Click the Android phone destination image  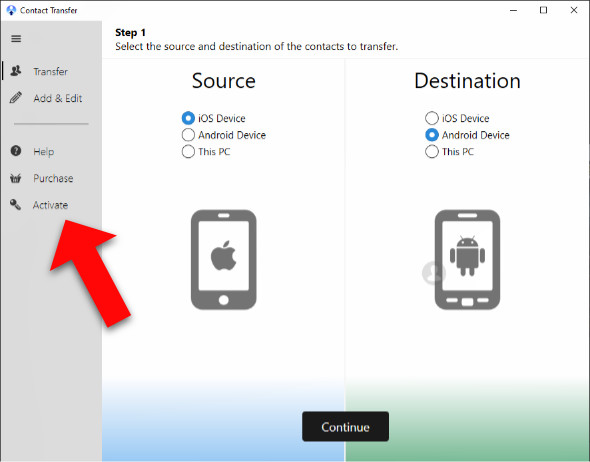467,260
